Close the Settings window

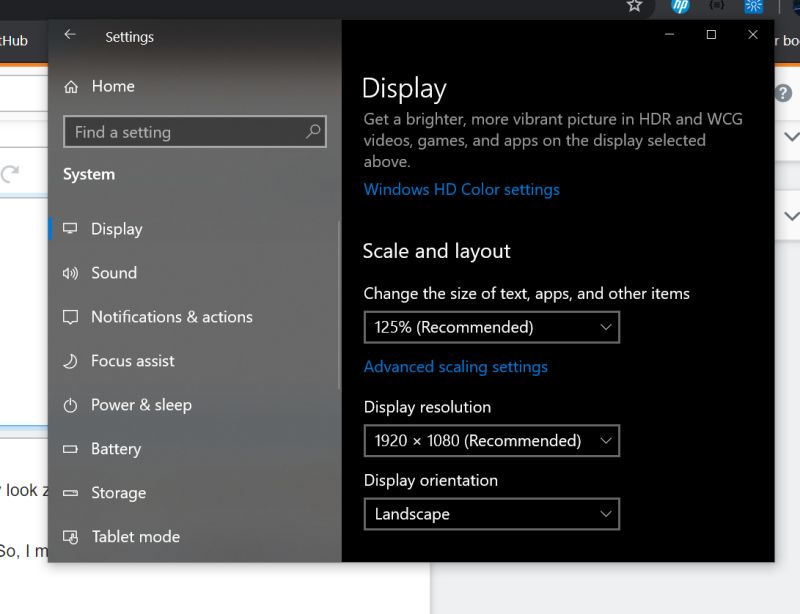pyautogui.click(x=753, y=35)
